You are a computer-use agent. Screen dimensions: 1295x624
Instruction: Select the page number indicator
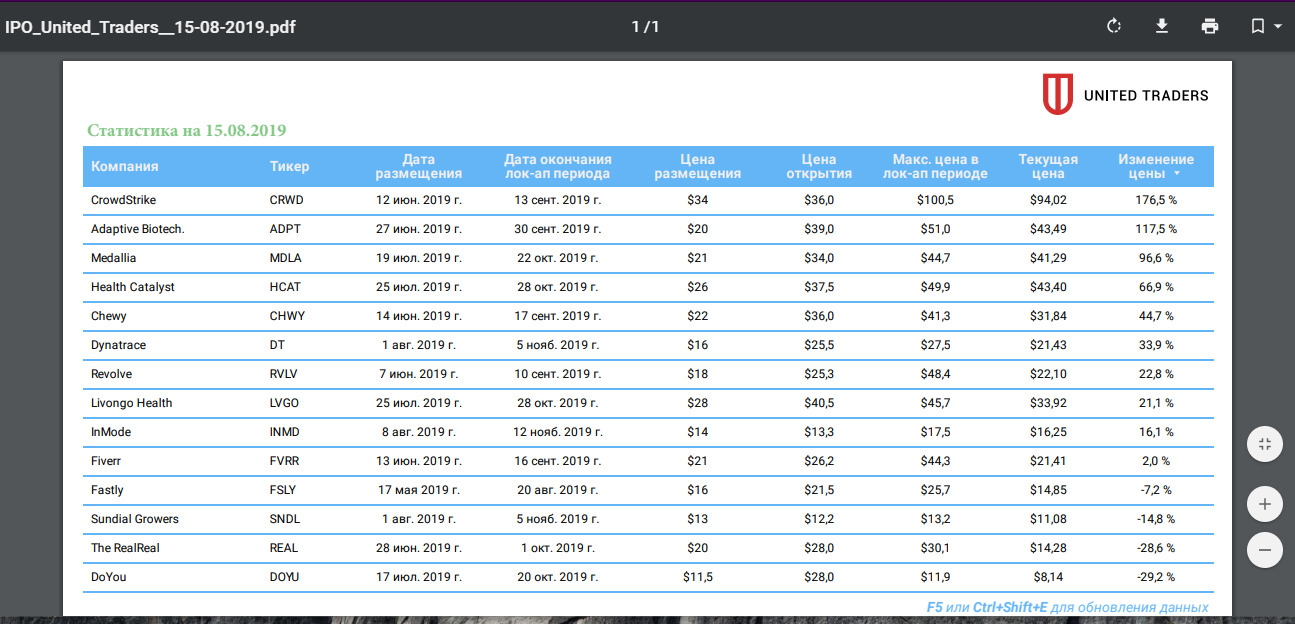point(645,26)
